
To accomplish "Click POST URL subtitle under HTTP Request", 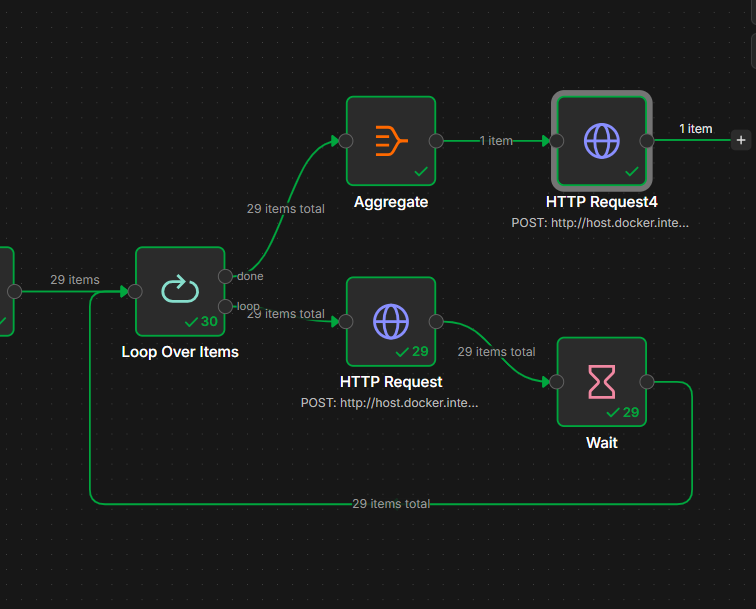I will point(390,403).
